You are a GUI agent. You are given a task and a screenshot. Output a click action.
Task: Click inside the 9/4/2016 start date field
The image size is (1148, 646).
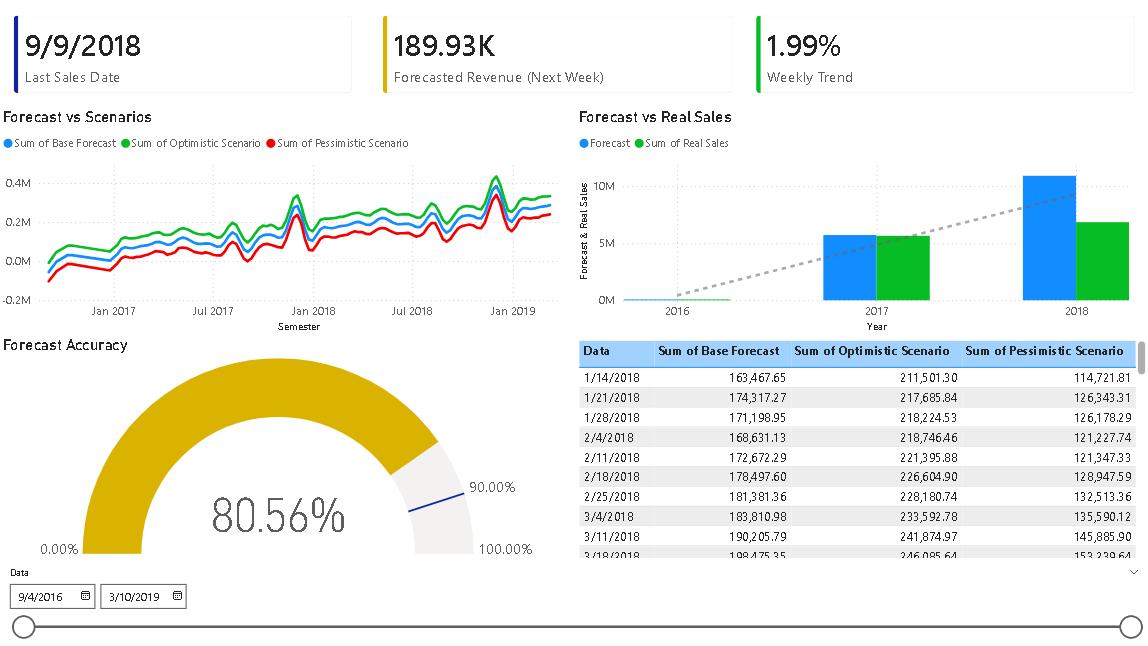coord(40,595)
